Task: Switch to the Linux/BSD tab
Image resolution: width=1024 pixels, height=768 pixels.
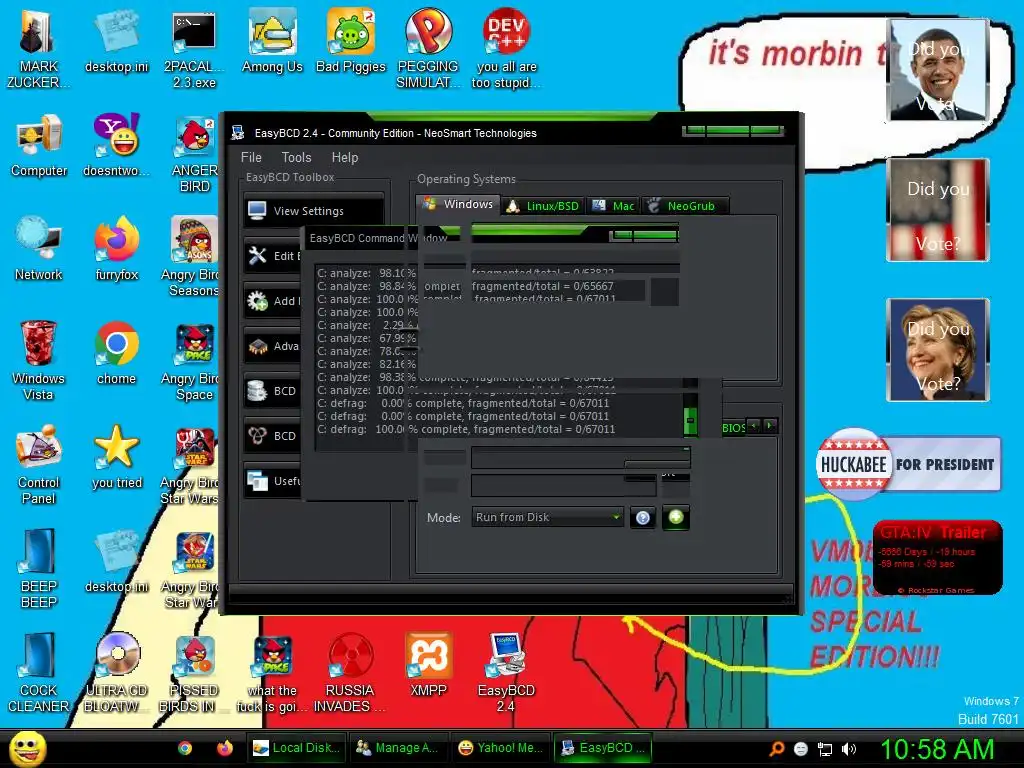Action: 543,206
